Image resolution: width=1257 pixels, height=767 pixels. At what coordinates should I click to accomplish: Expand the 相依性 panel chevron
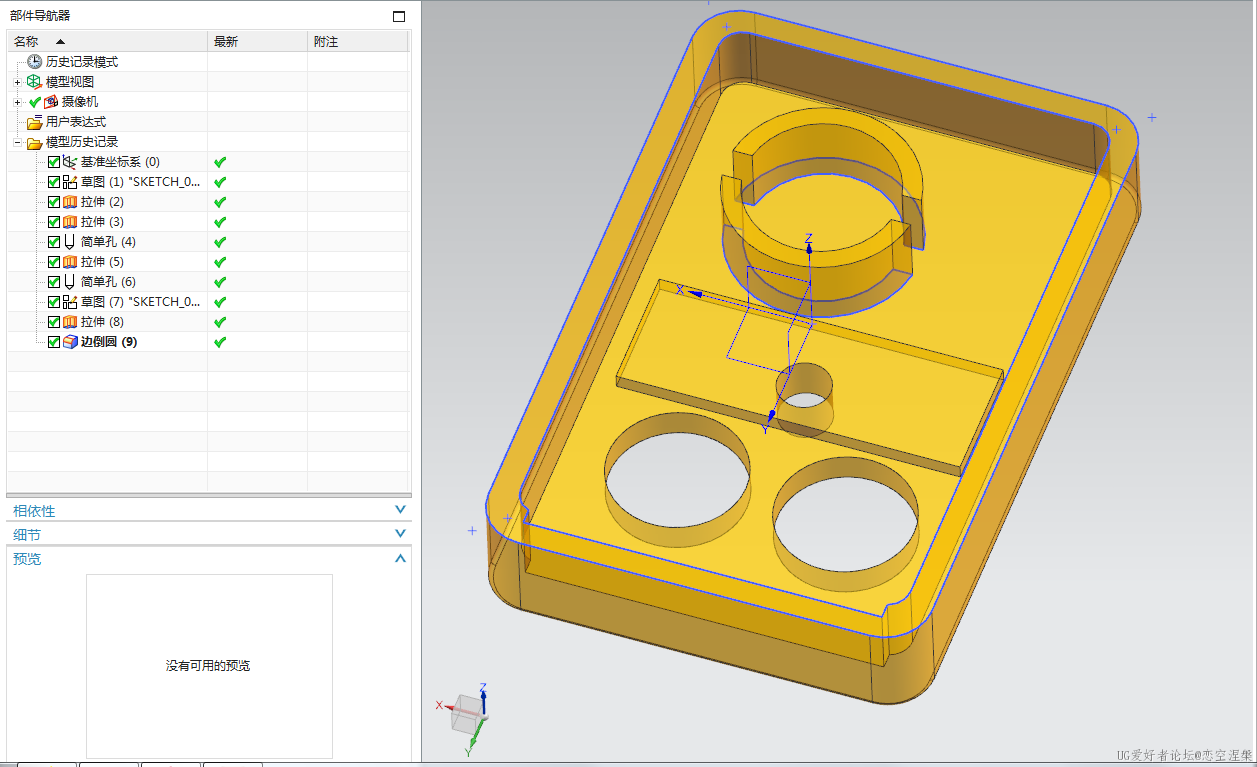pyautogui.click(x=400, y=510)
